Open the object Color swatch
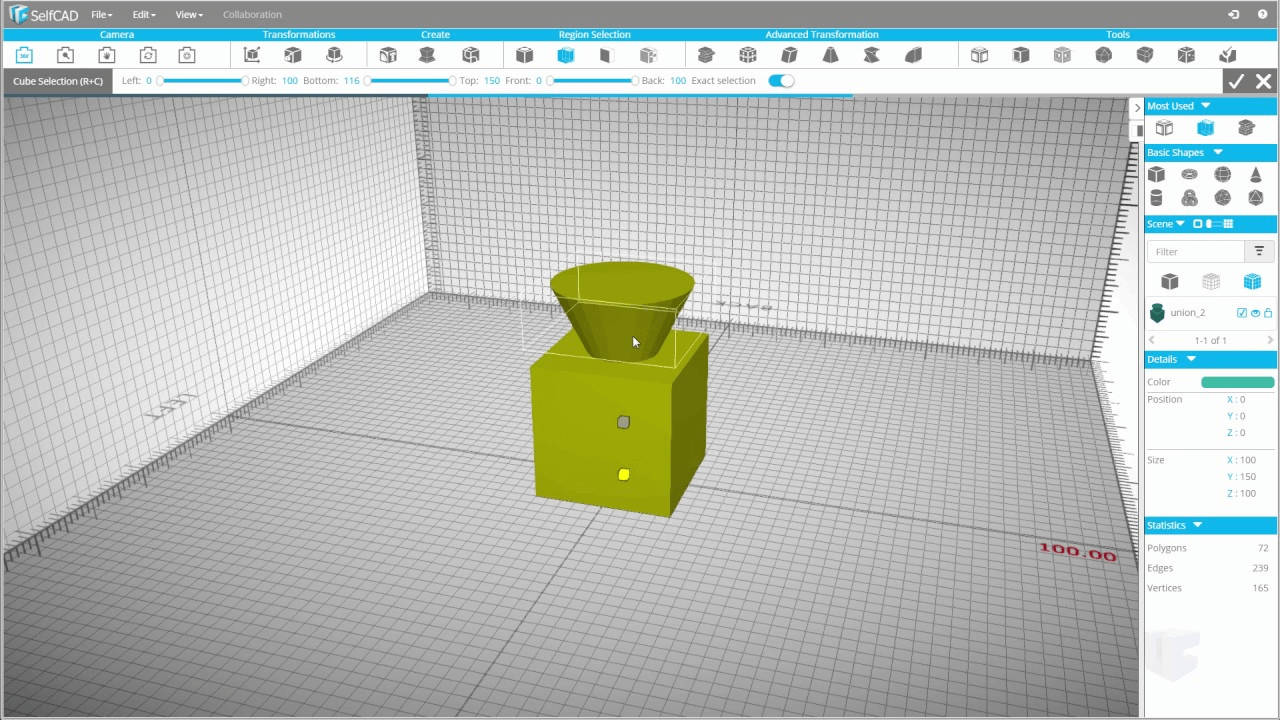 (x=1238, y=382)
